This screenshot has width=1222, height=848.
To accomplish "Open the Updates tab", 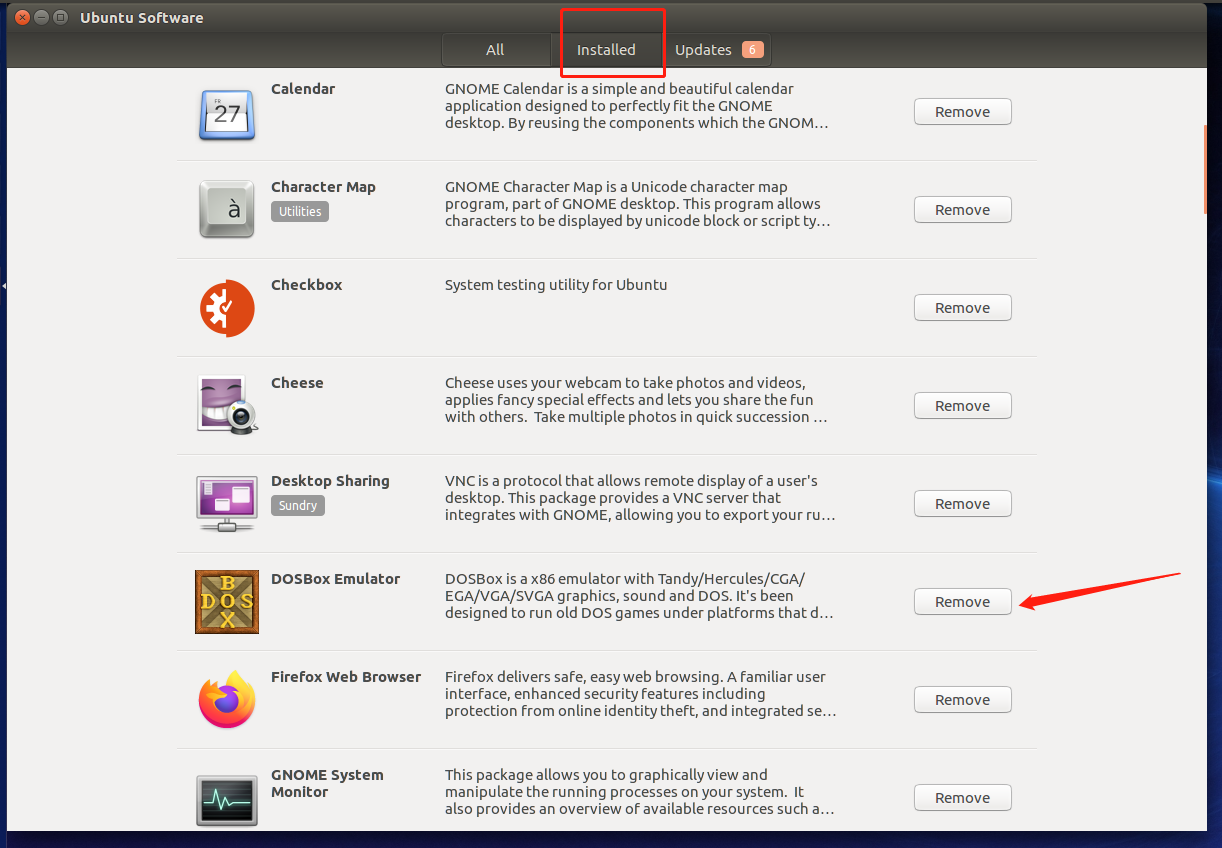I will [x=717, y=50].
